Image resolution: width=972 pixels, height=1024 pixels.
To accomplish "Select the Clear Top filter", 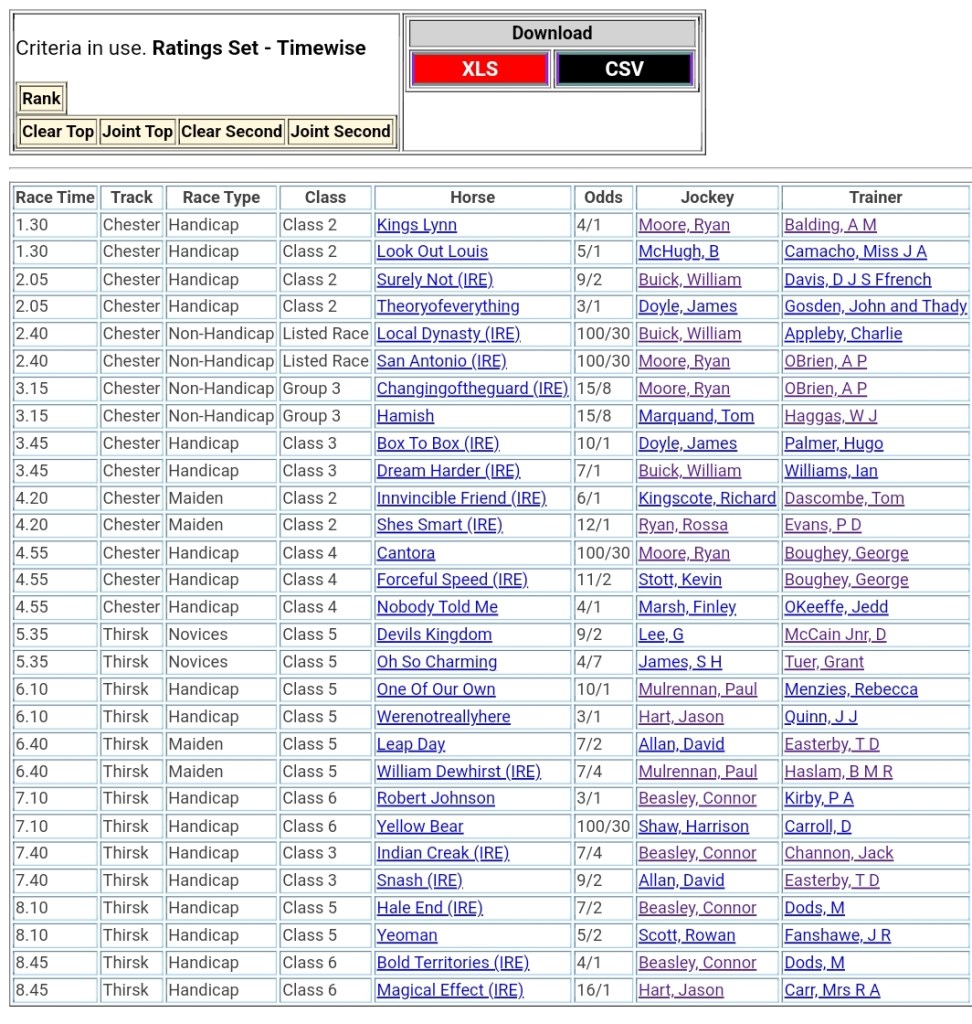I will click(58, 131).
